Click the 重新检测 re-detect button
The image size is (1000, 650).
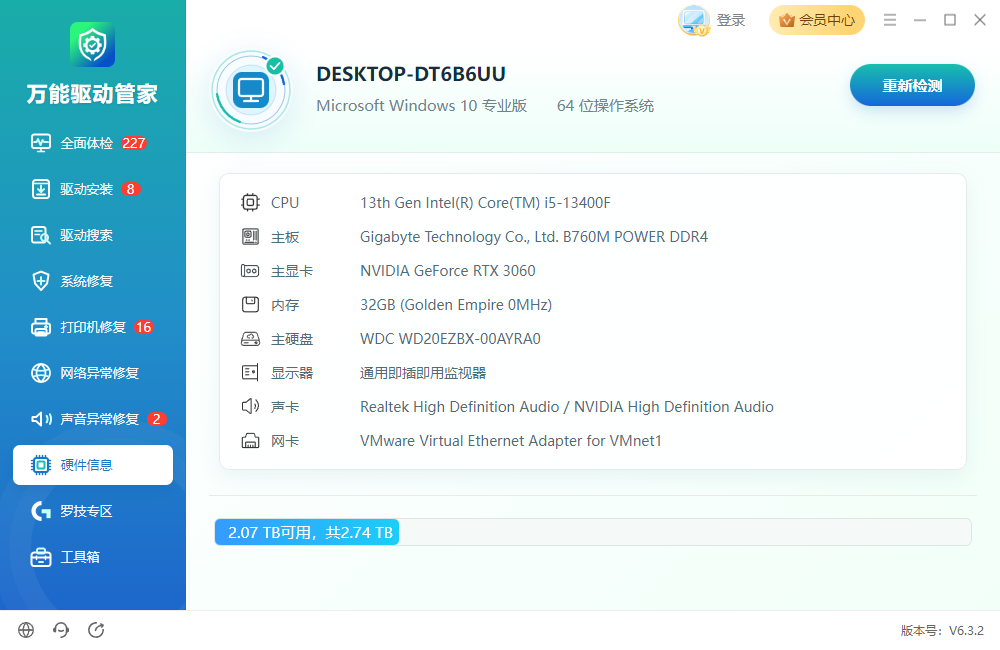[x=912, y=85]
